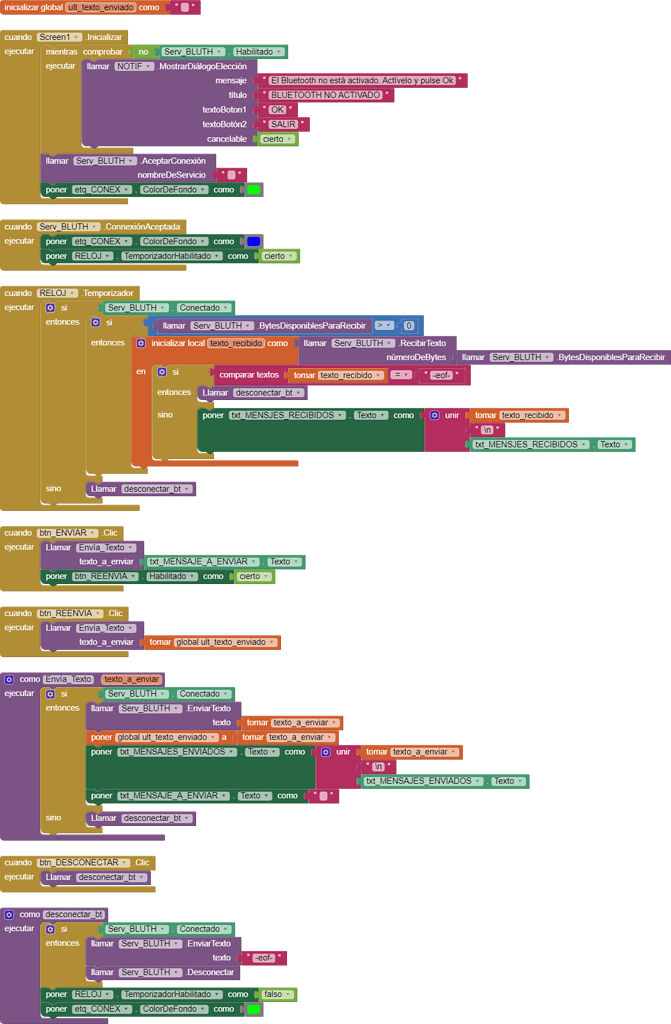671x1024 pixels.
Task: Click the global ult_texto_enviado variable name
Action: click(x=99, y=7)
